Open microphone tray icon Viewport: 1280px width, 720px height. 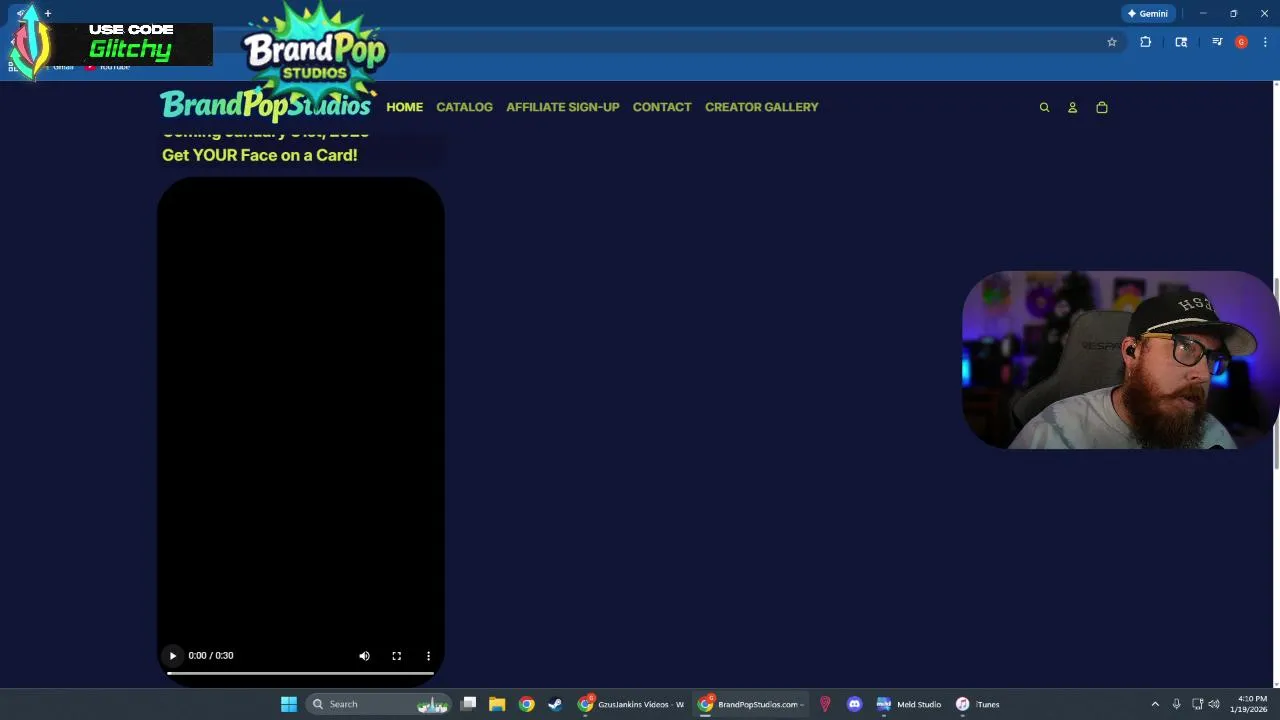coord(1176,704)
